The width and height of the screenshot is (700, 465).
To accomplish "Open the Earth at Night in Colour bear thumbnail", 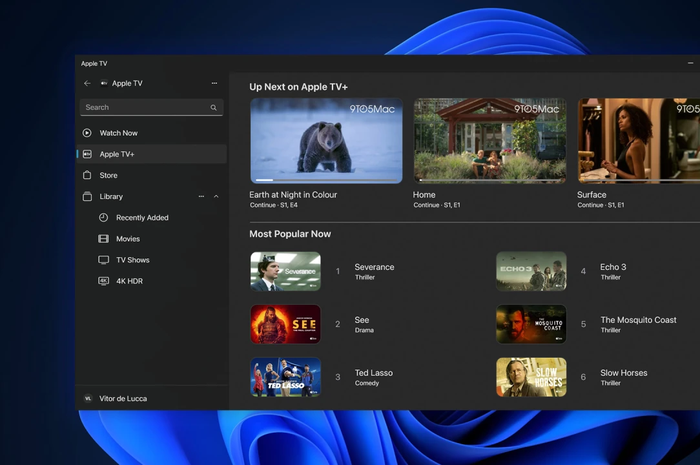I will tap(326, 141).
